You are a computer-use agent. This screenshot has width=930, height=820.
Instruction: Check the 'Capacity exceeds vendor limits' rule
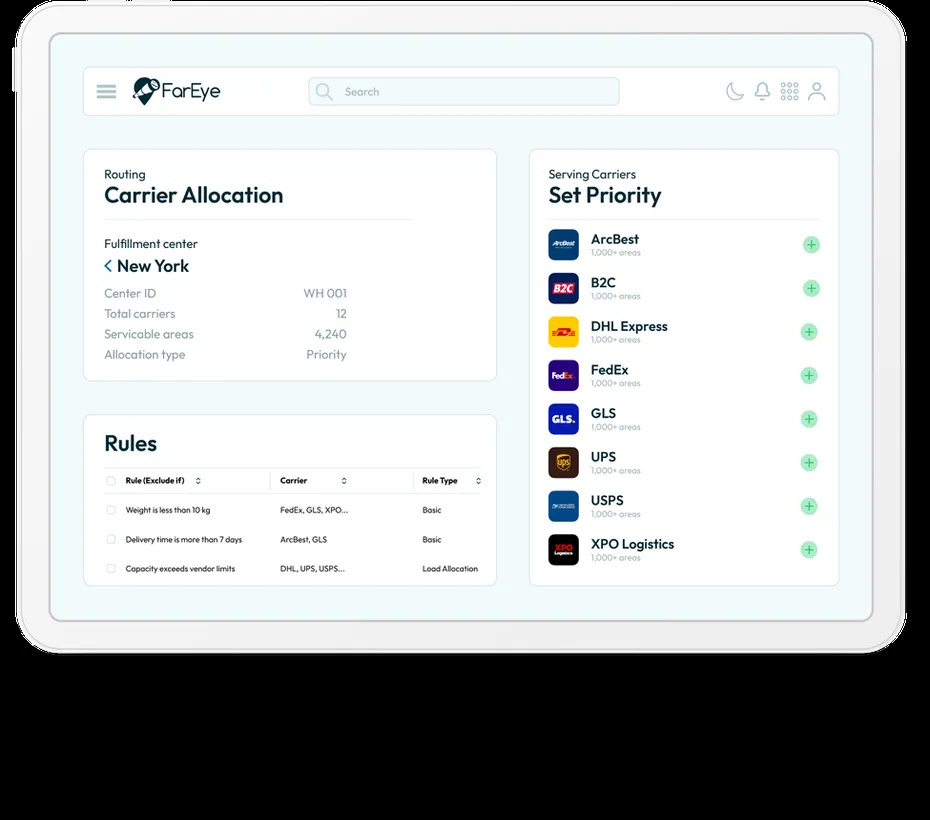pyautogui.click(x=111, y=569)
